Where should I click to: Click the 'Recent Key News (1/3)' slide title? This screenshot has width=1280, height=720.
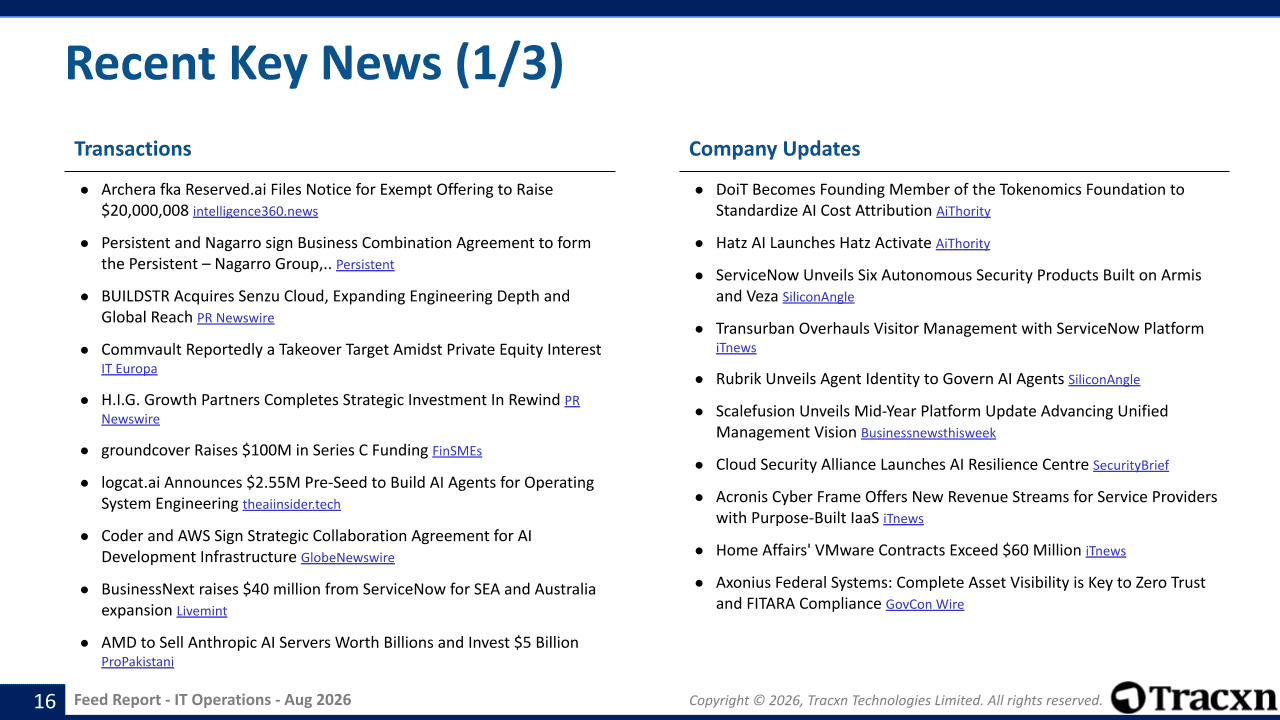pyautogui.click(x=314, y=63)
